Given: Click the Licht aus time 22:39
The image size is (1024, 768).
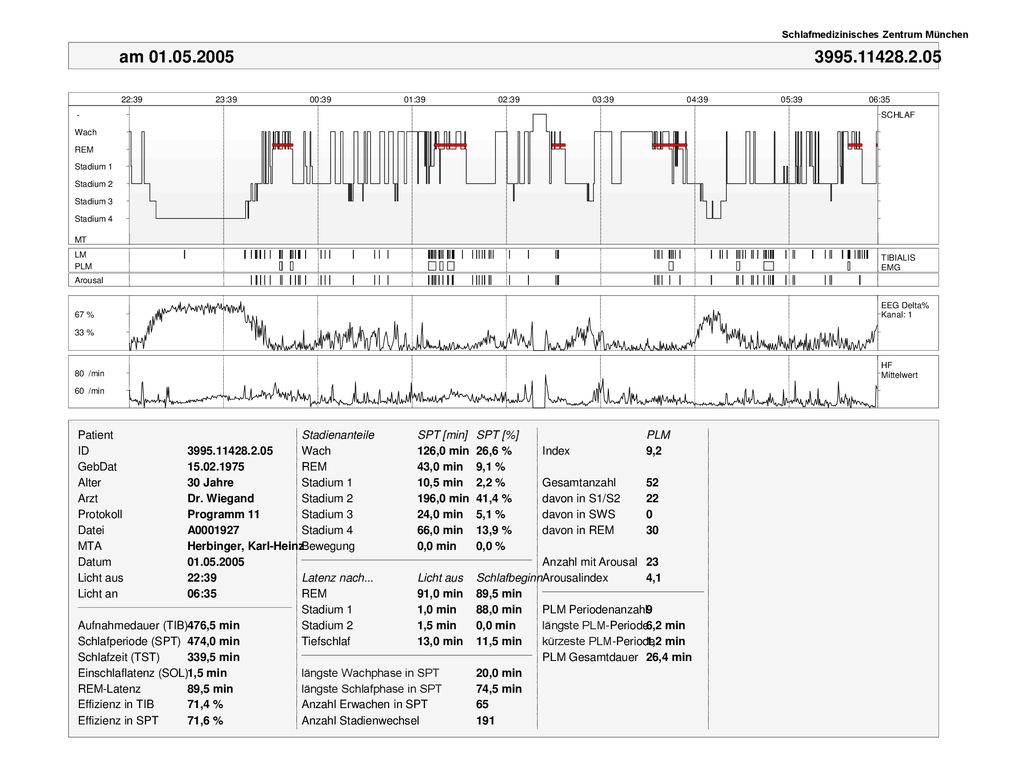Looking at the screenshot, I should pyautogui.click(x=202, y=578).
